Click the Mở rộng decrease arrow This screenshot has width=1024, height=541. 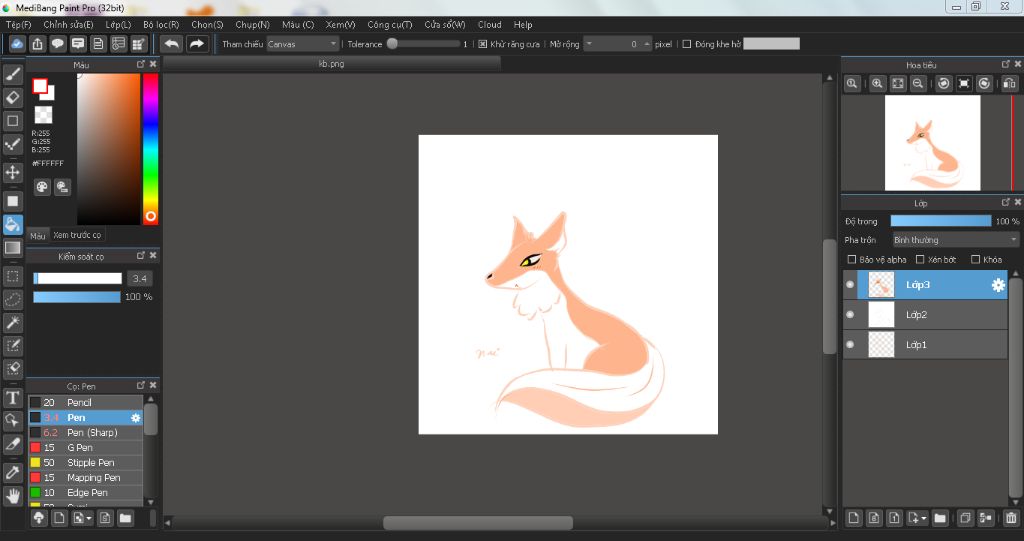click(589, 44)
